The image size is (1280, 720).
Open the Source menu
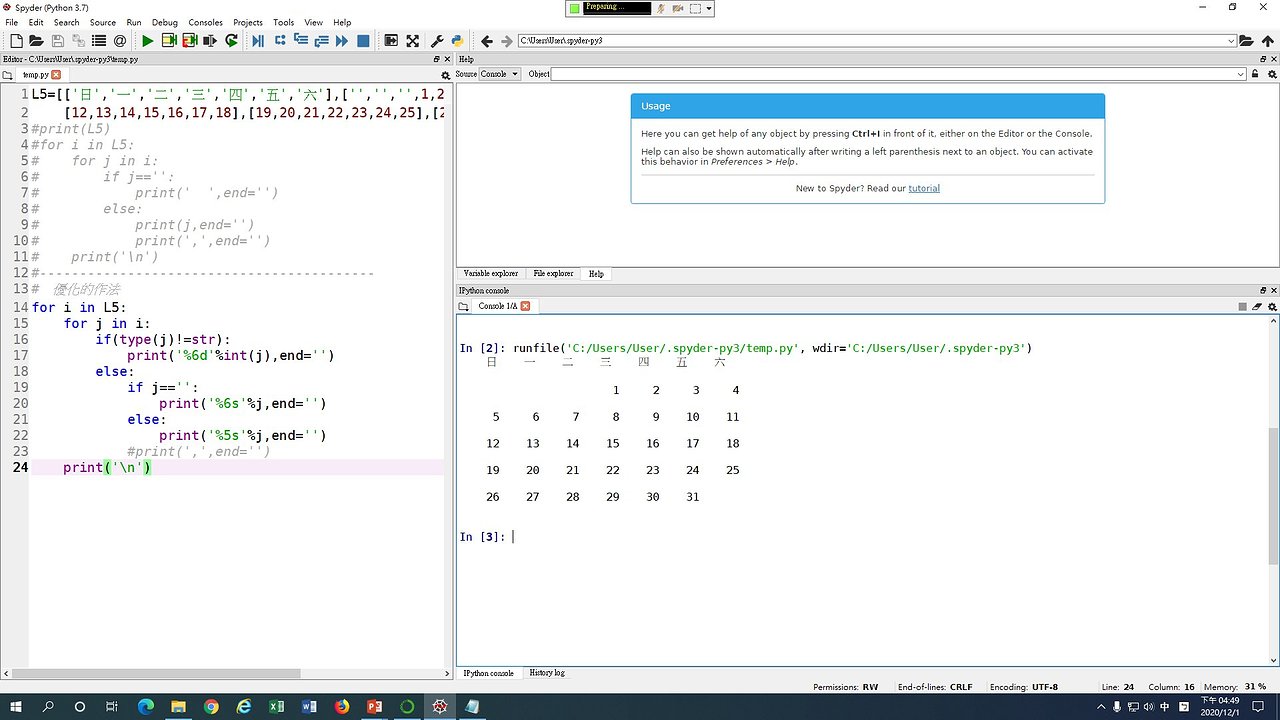tap(103, 22)
